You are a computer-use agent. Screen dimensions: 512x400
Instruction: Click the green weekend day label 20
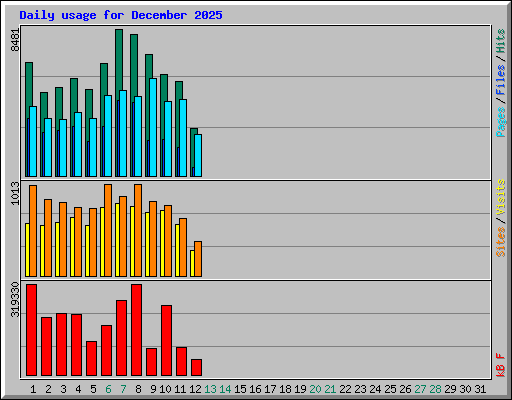coord(315,389)
